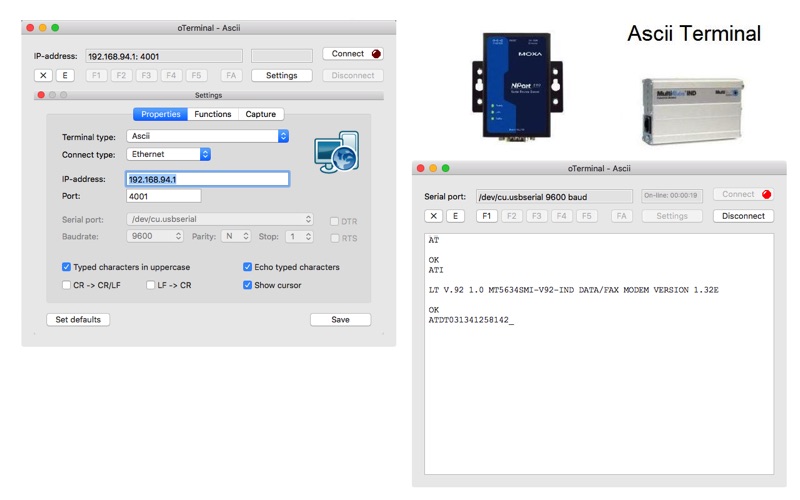Click the Save button in Settings

pyautogui.click(x=340, y=319)
